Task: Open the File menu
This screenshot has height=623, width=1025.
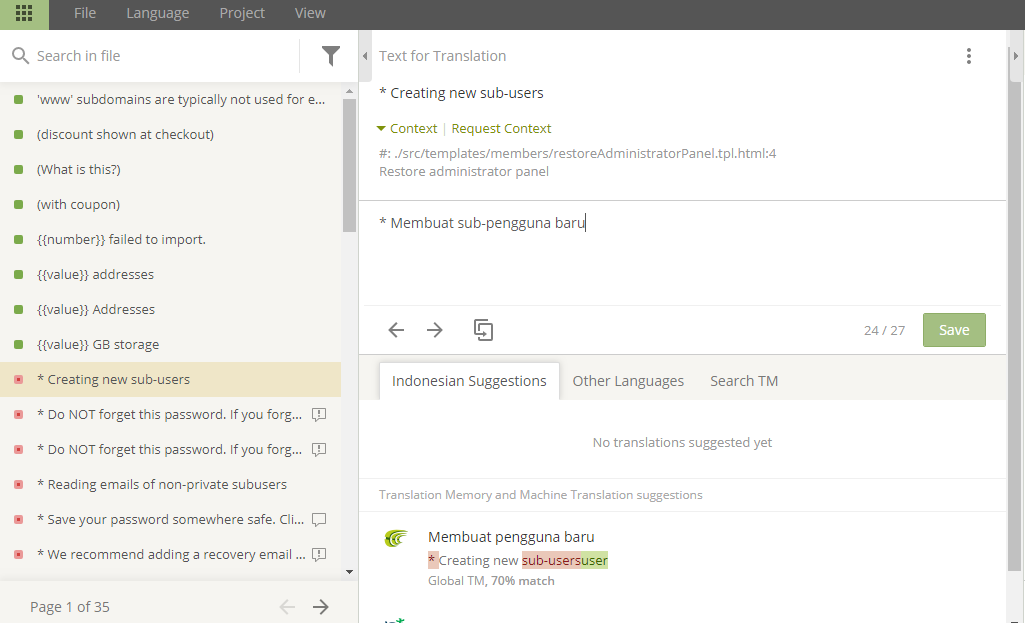Action: 85,13
